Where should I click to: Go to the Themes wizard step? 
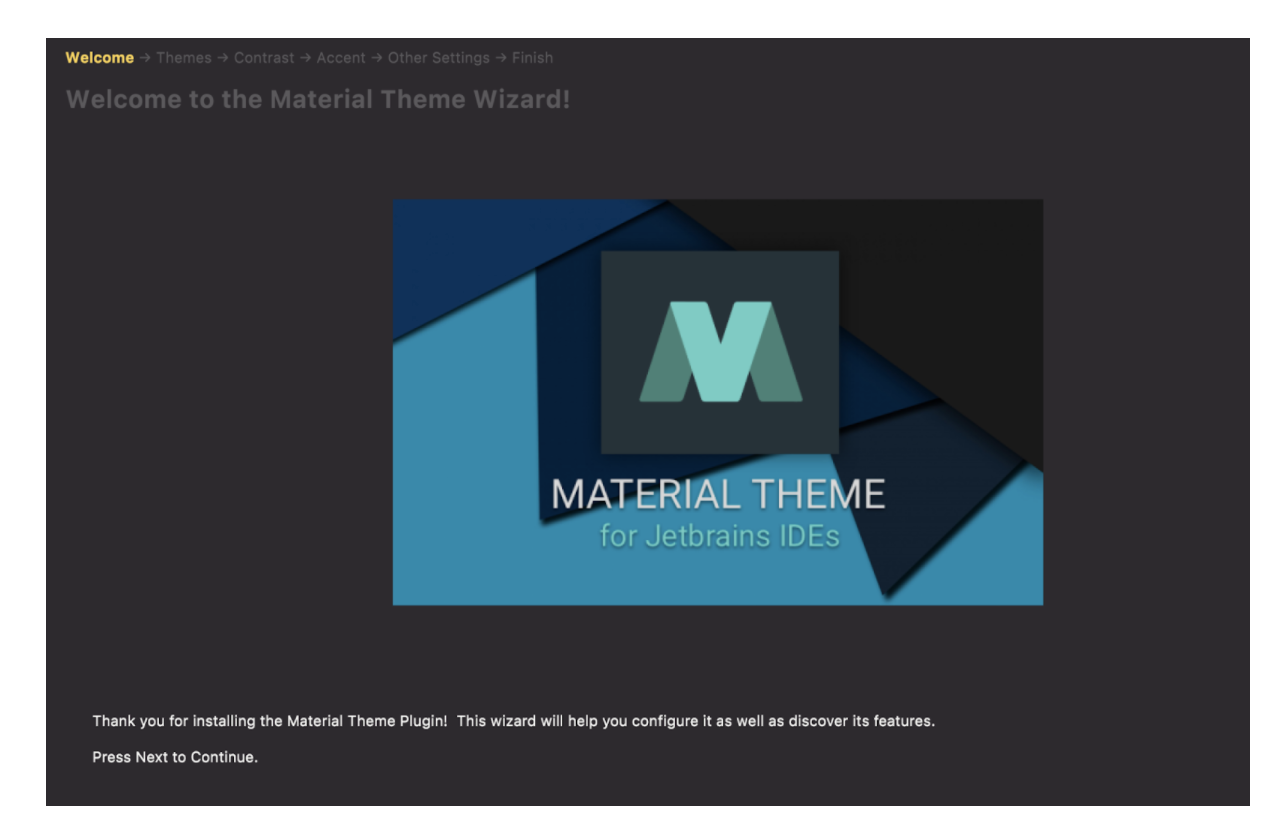(x=183, y=58)
